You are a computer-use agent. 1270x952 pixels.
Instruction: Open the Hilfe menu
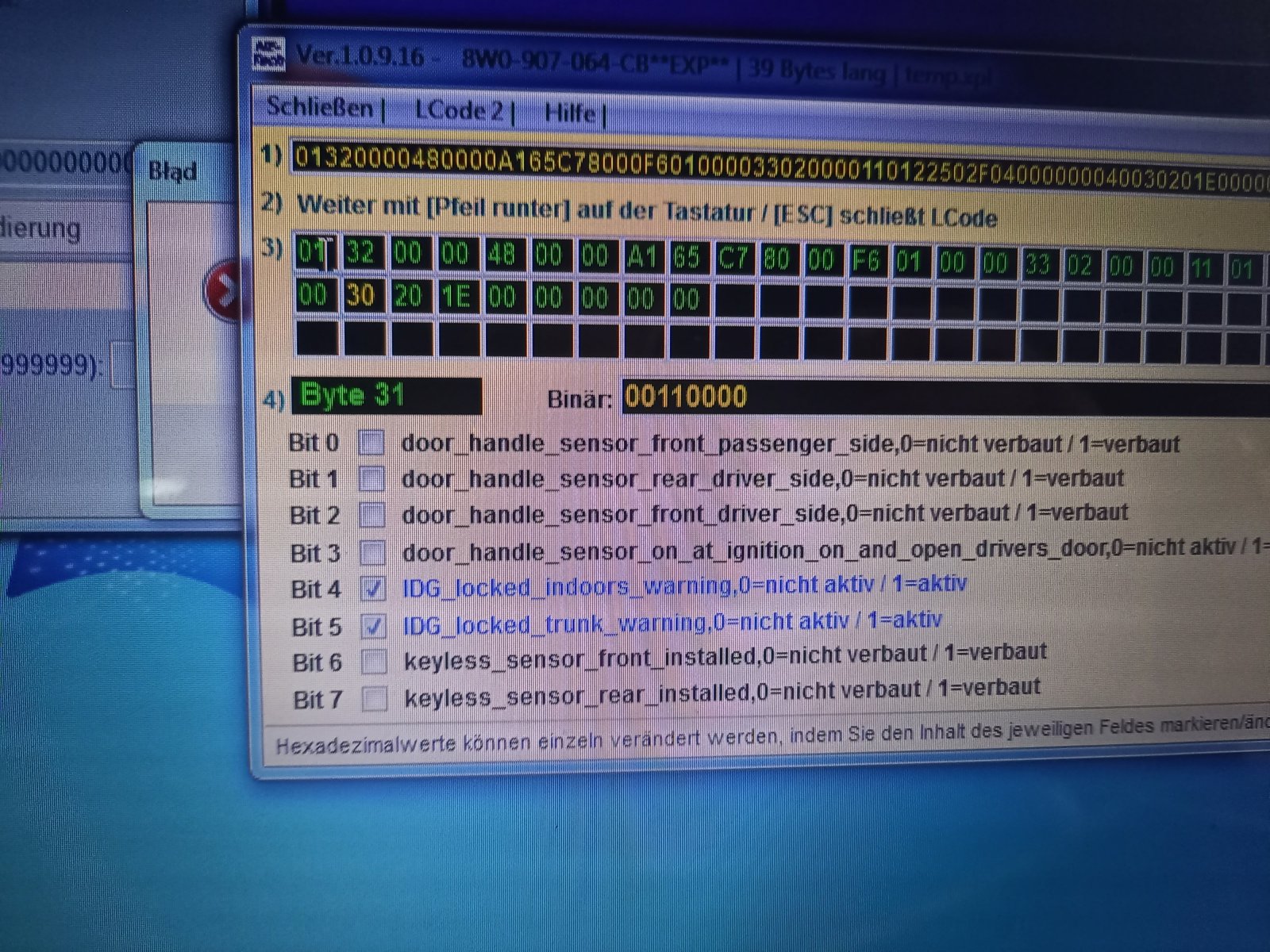(570, 113)
